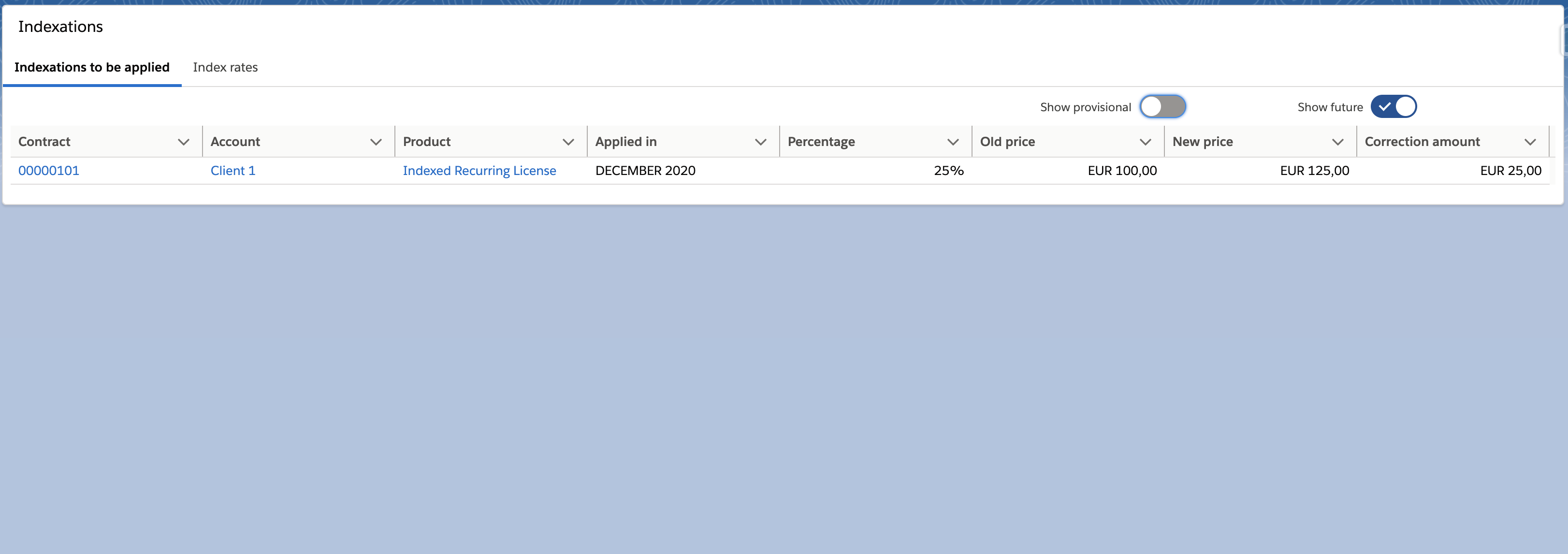1568x554 pixels.
Task: Open Applied in column chevron menu
Action: [760, 142]
